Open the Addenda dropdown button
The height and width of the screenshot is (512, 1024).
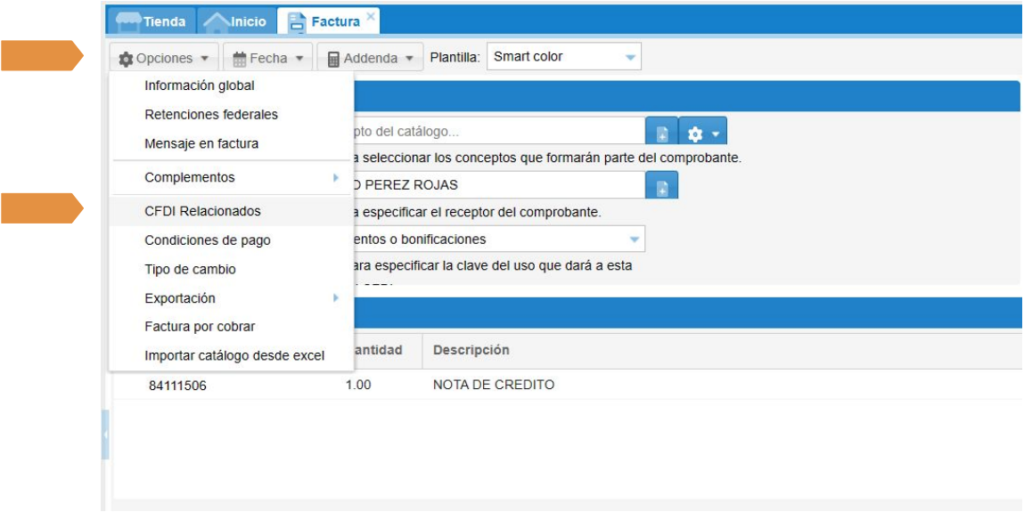click(x=370, y=59)
